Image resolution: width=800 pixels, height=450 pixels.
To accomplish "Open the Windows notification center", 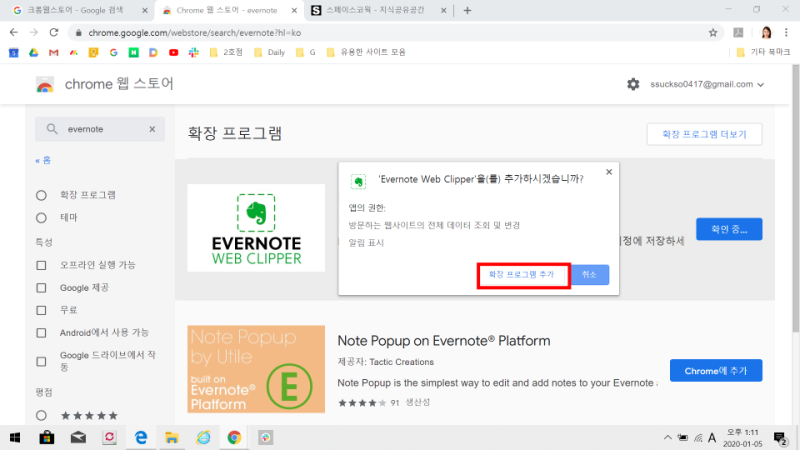I will point(780,438).
